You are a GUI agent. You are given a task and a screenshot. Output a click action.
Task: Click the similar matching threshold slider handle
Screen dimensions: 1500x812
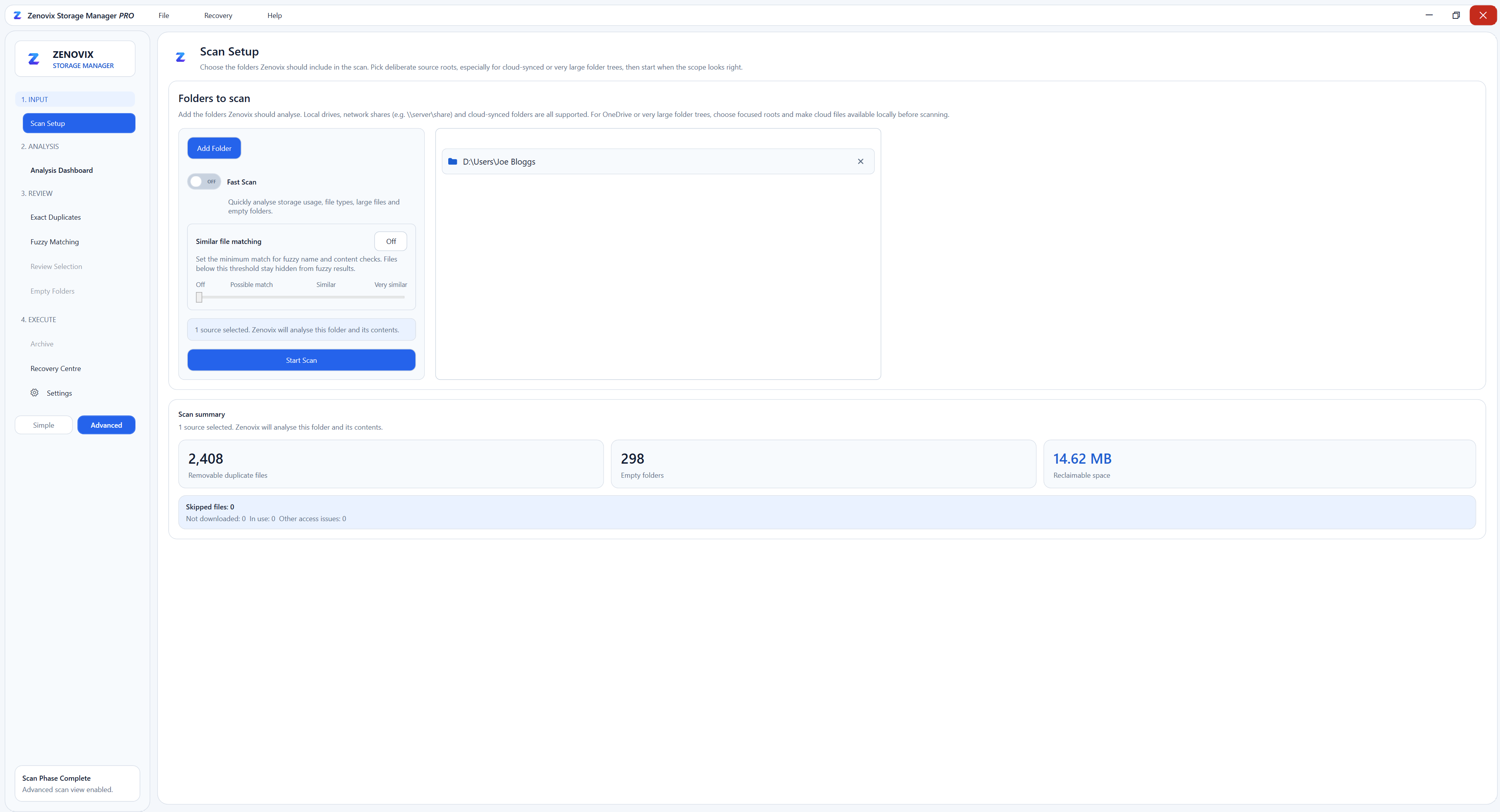coord(199,298)
